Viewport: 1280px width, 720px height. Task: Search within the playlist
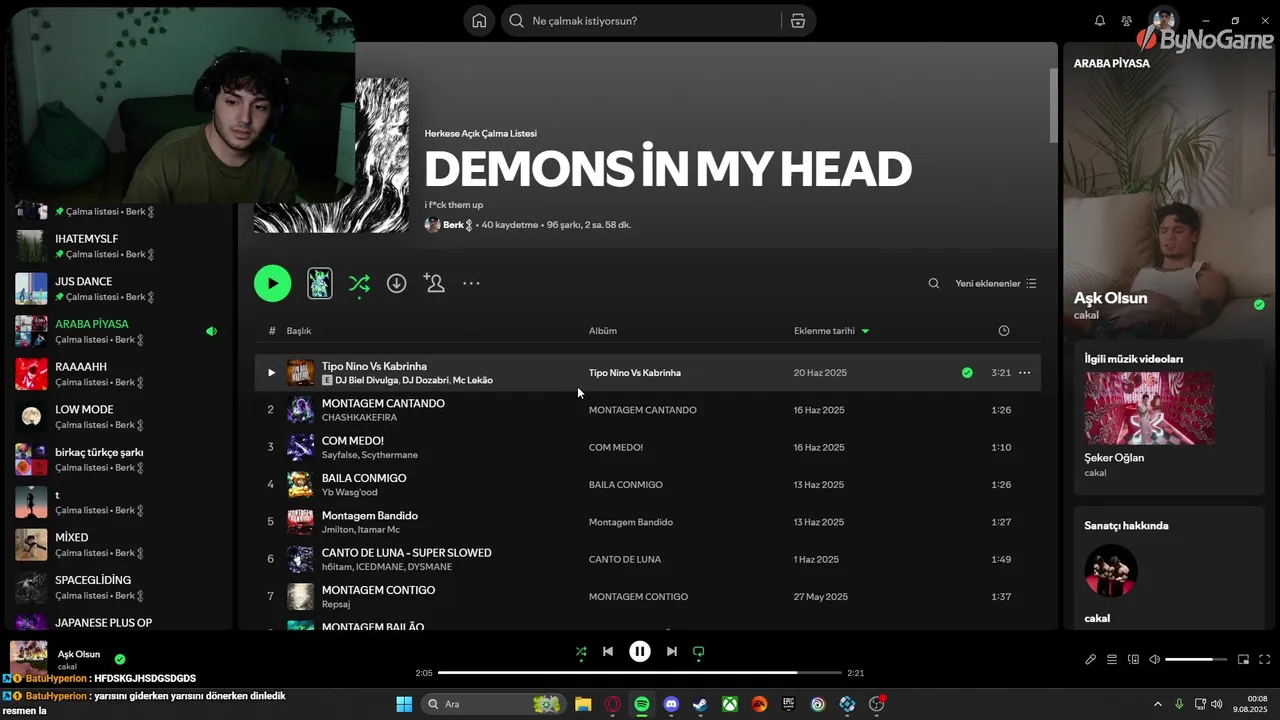click(934, 284)
